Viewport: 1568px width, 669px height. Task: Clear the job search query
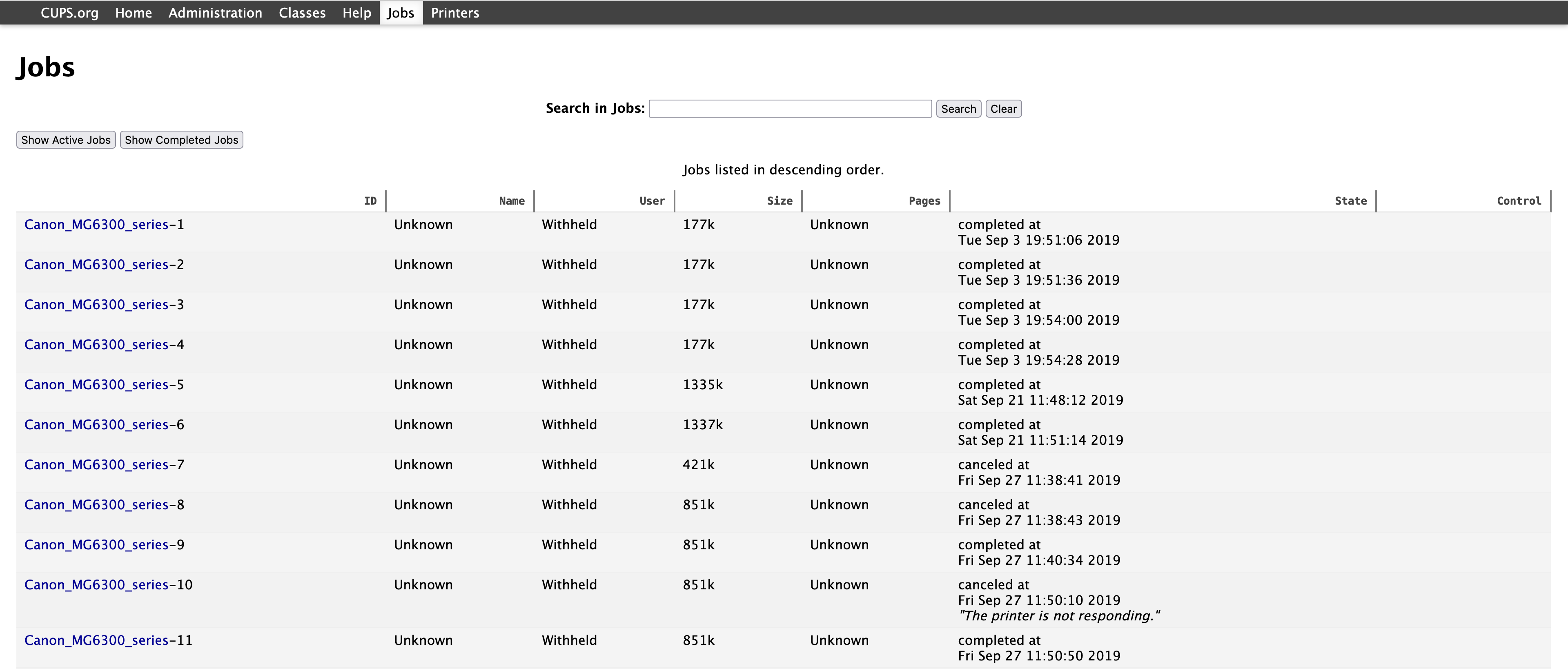1003,108
